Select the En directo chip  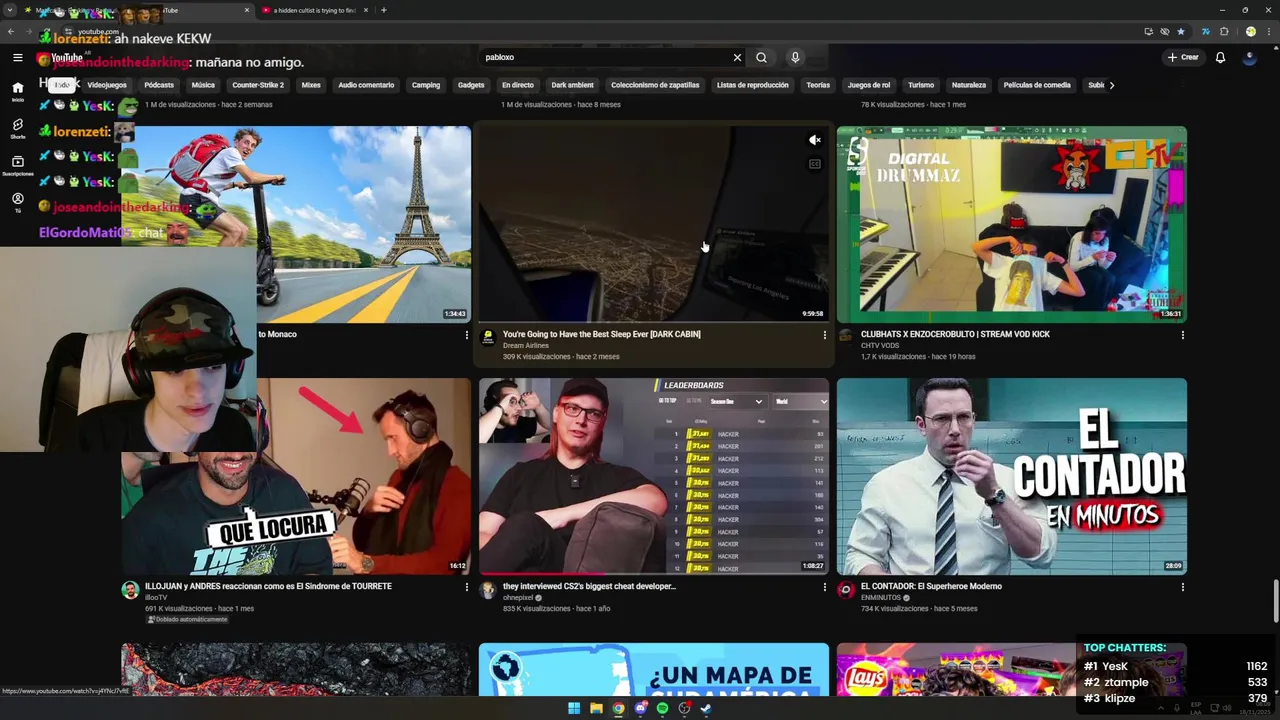click(x=517, y=85)
